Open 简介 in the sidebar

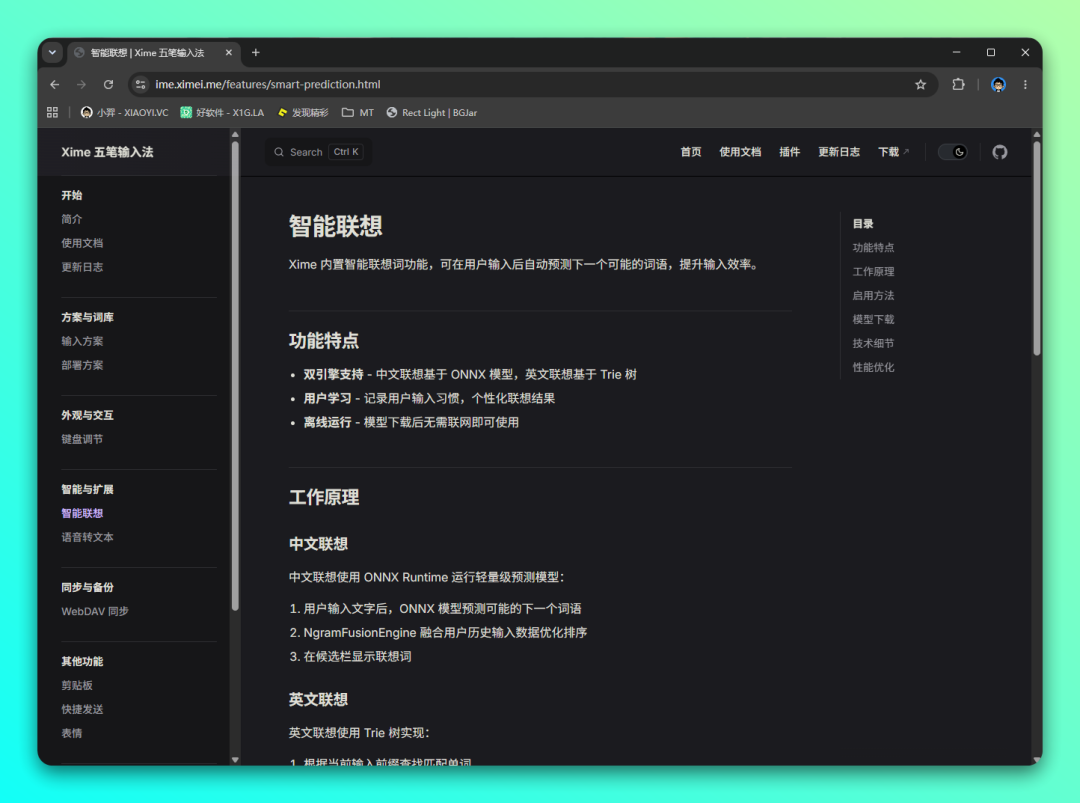pyautogui.click(x=72, y=219)
